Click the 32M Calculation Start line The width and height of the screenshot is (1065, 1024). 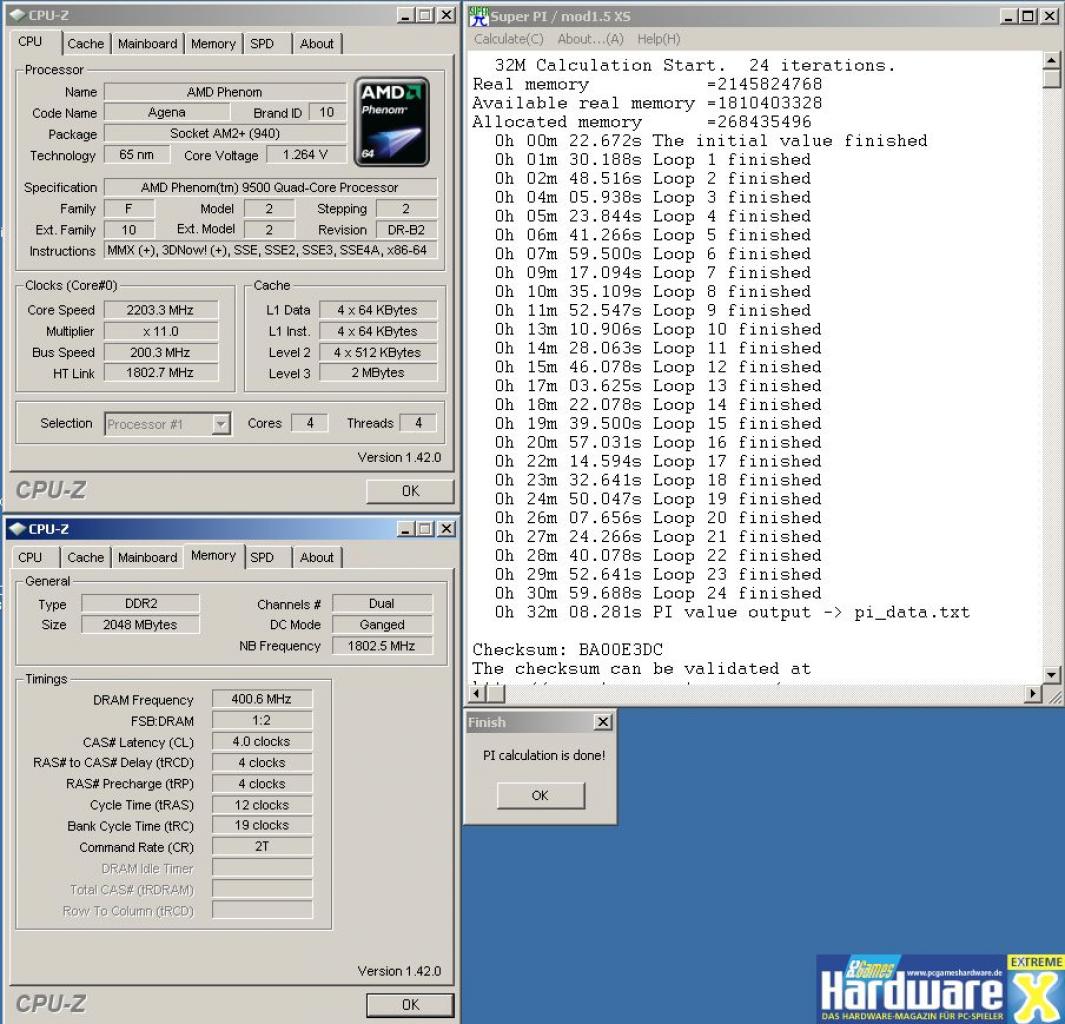point(695,66)
